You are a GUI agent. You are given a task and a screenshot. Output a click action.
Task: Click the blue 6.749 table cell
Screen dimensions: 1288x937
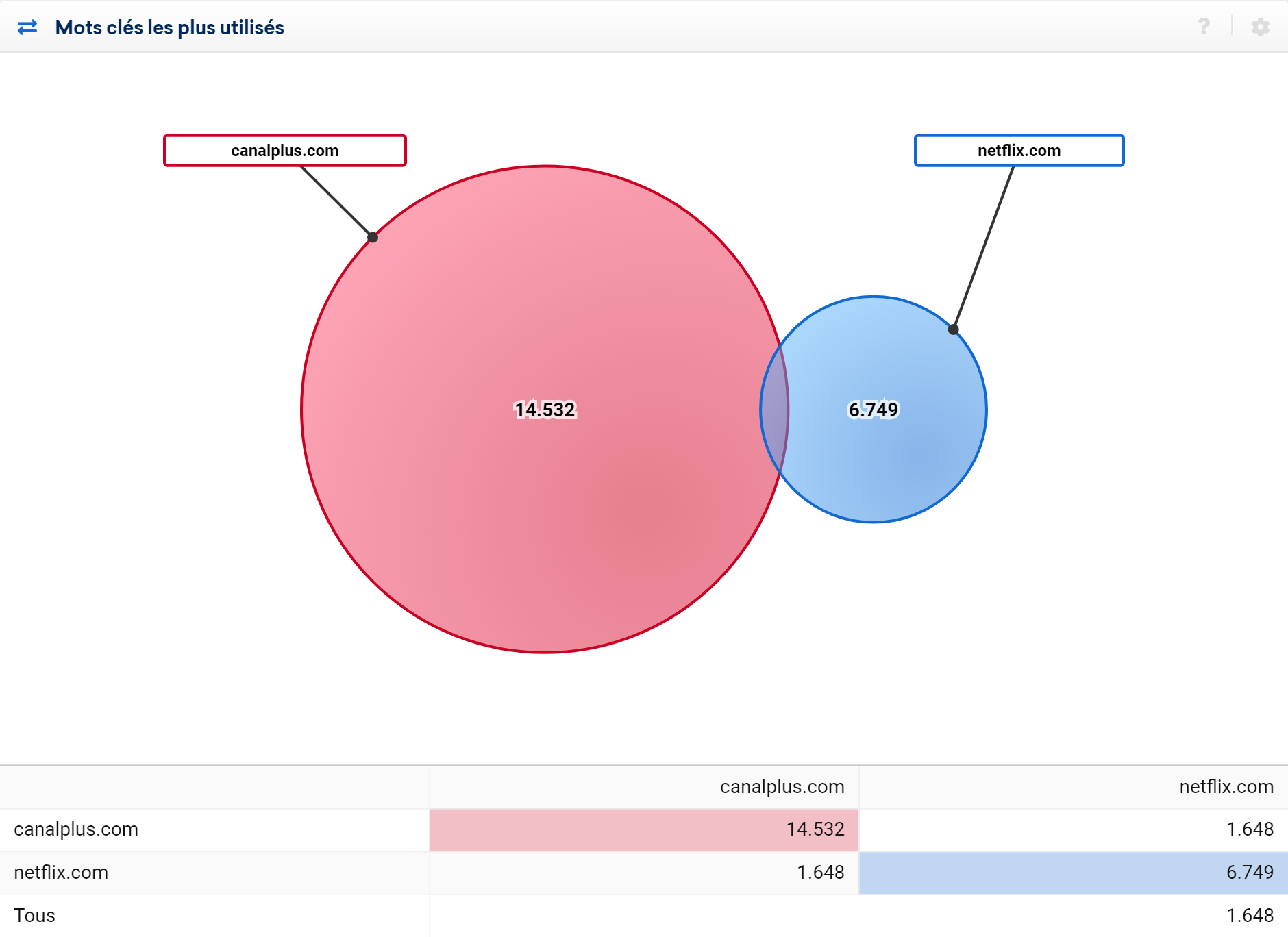1074,873
